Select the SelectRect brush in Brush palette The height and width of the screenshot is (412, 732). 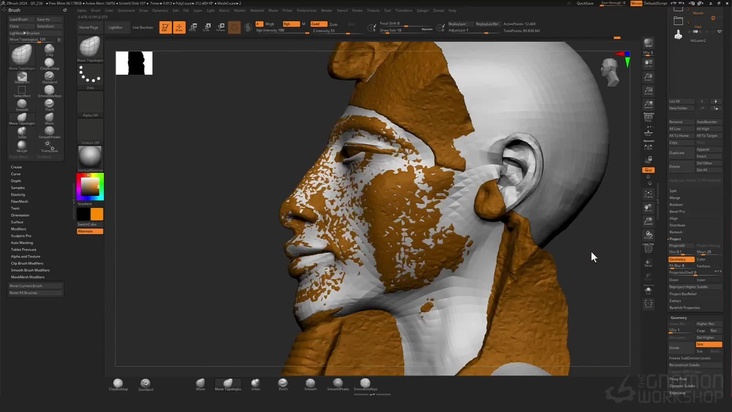click(22, 91)
